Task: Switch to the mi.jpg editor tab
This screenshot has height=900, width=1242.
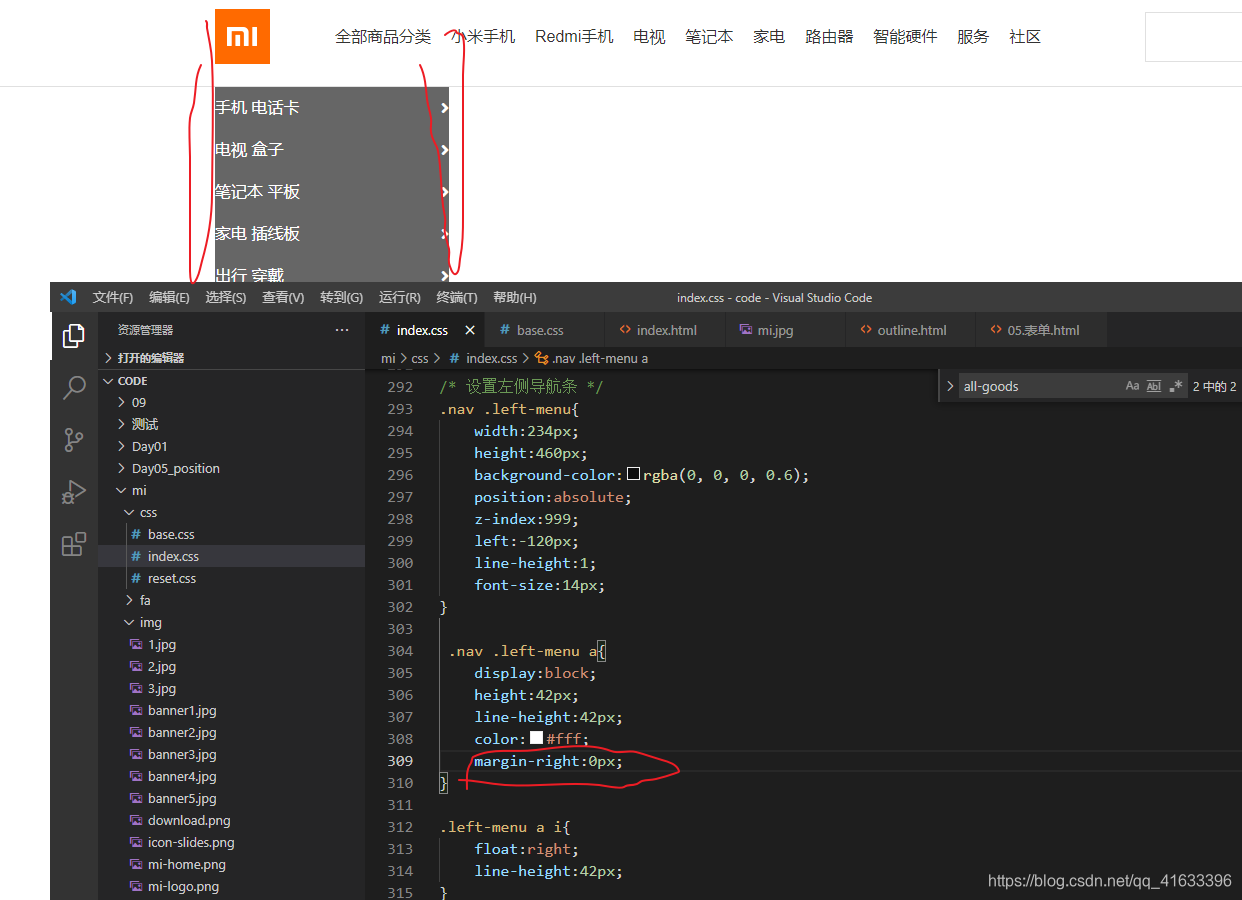Action: tap(786, 330)
